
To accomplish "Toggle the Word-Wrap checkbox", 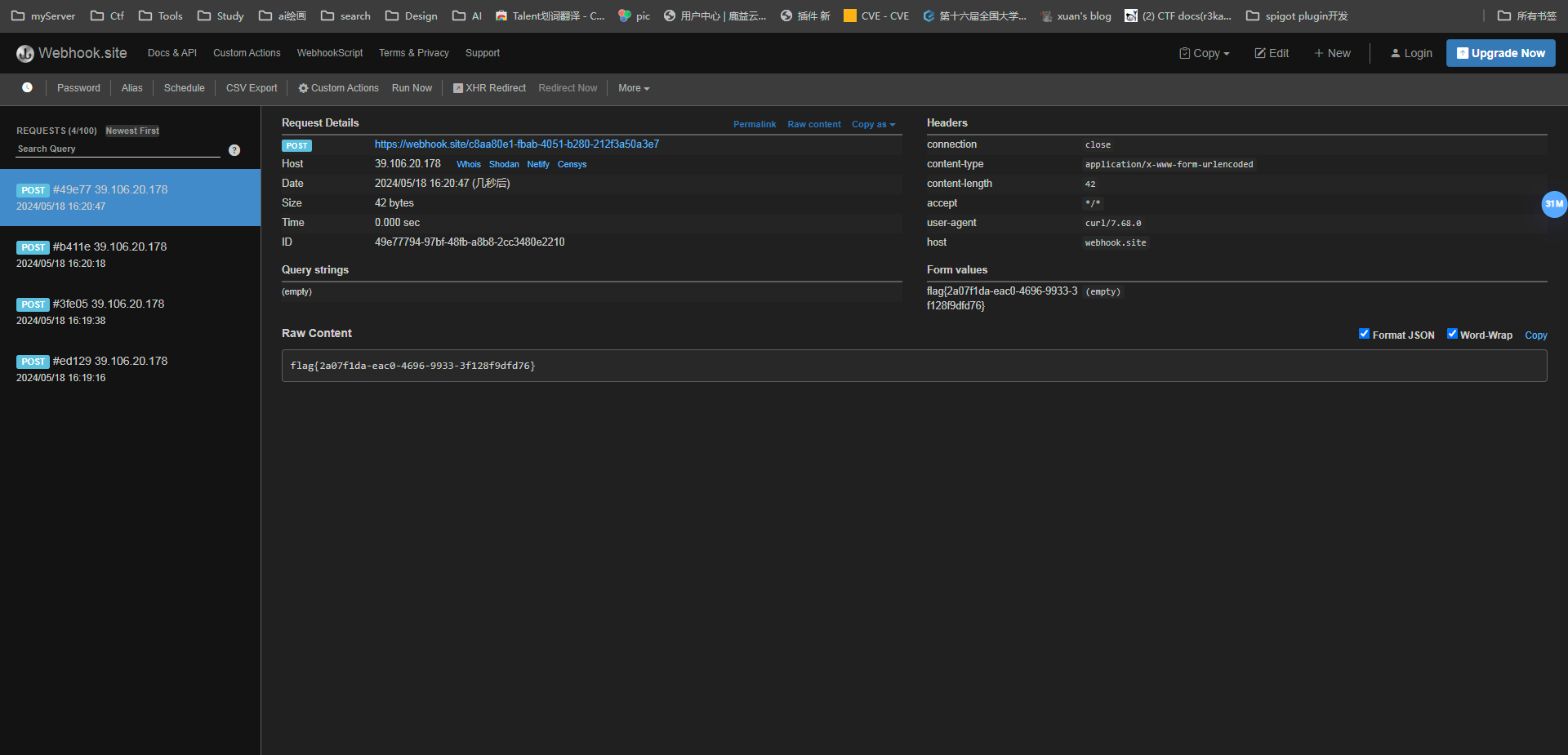I will [x=1452, y=334].
